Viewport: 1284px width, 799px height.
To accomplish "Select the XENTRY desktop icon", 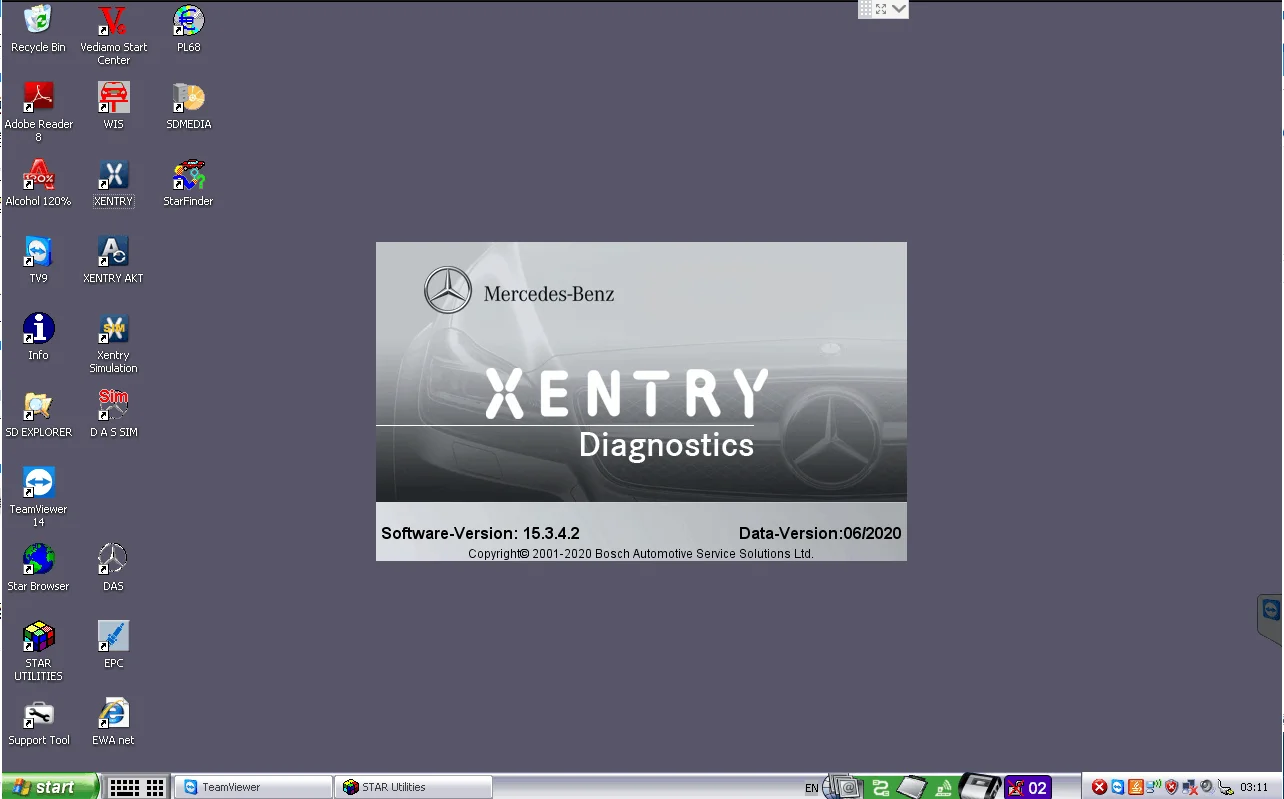I will [x=113, y=183].
